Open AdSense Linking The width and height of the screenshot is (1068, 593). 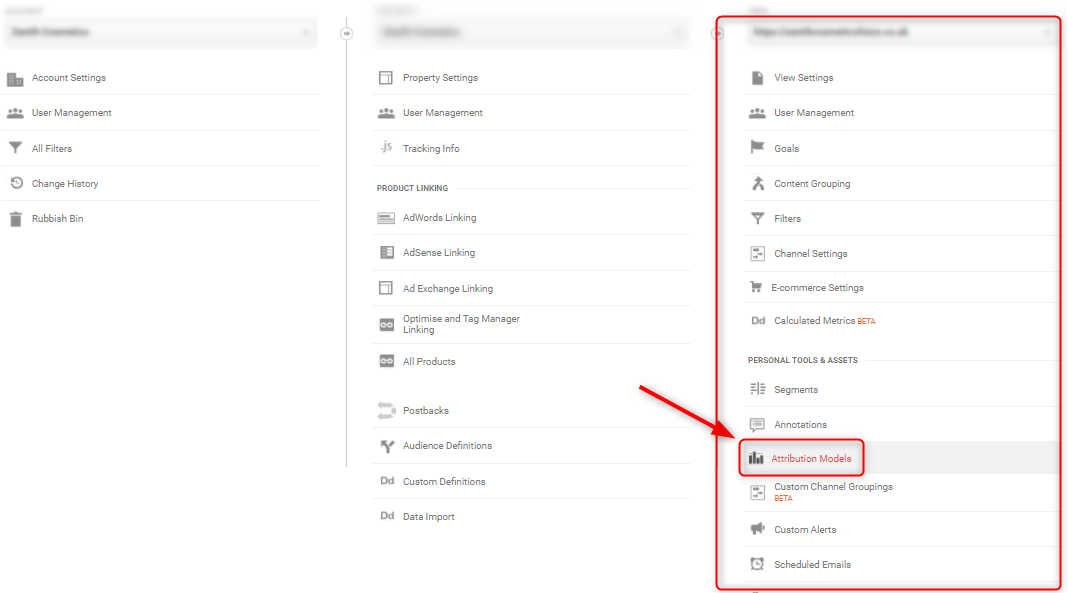click(439, 253)
